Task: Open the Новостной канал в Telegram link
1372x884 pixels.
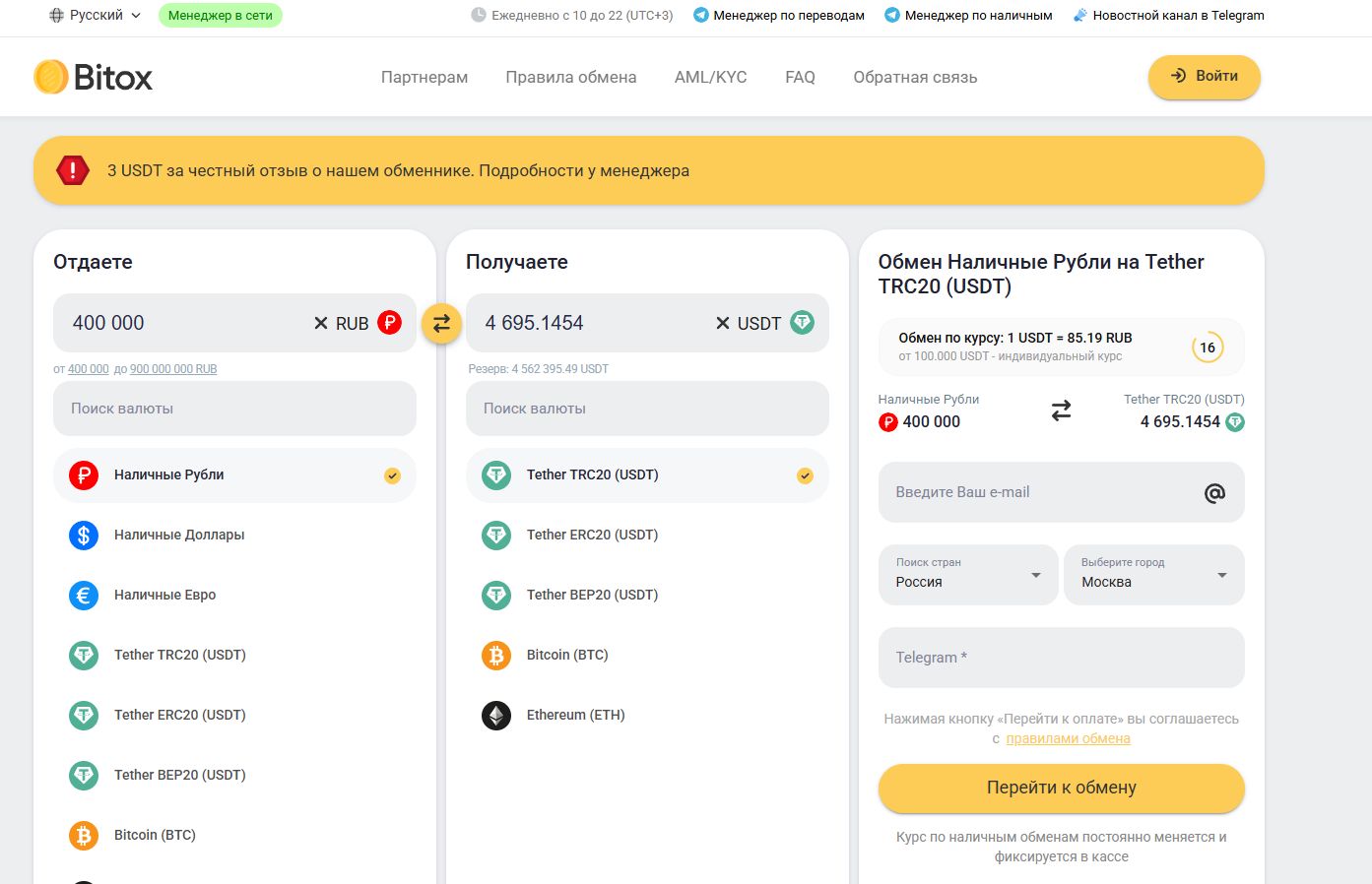Action: 1168,15
